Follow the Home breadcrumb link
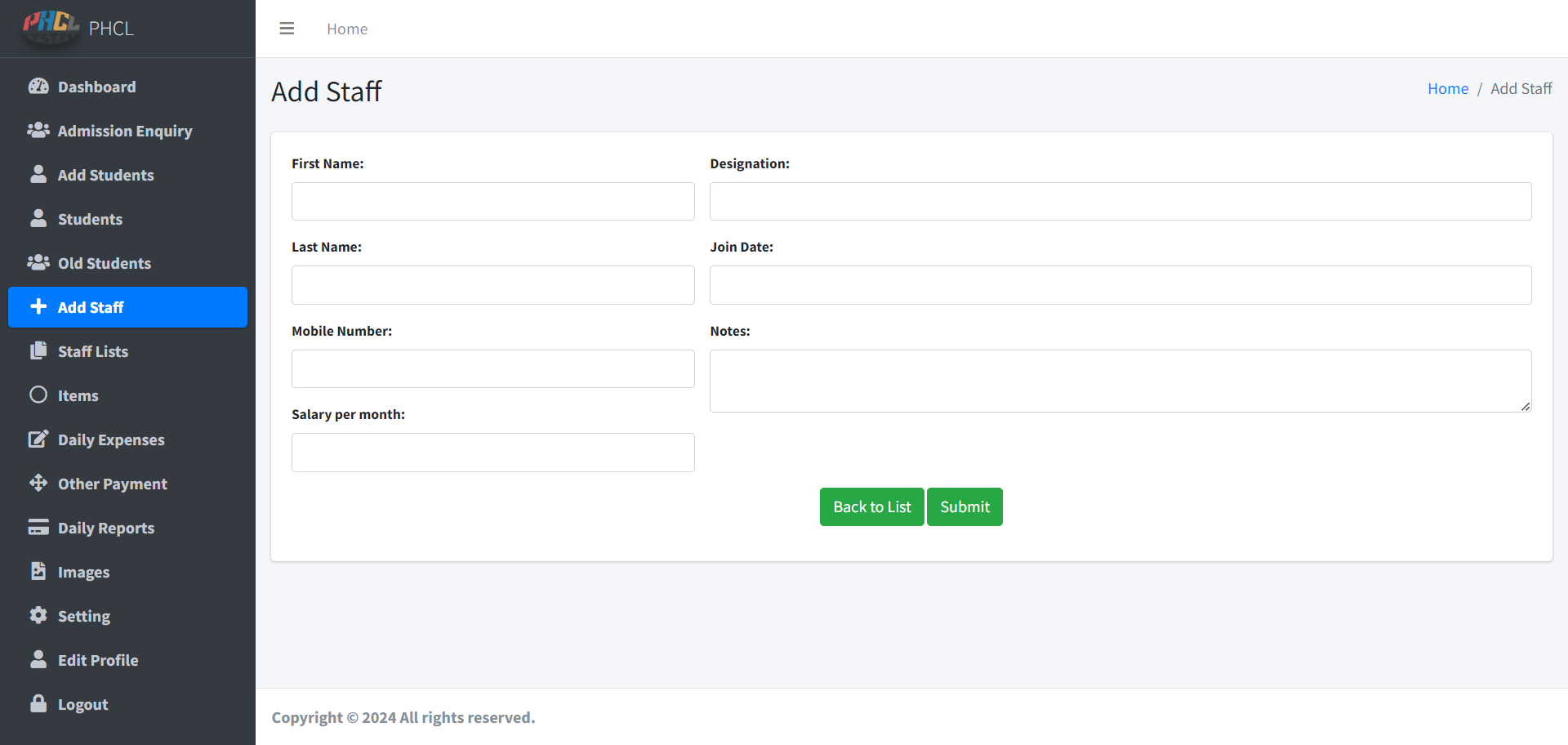 click(x=1447, y=89)
